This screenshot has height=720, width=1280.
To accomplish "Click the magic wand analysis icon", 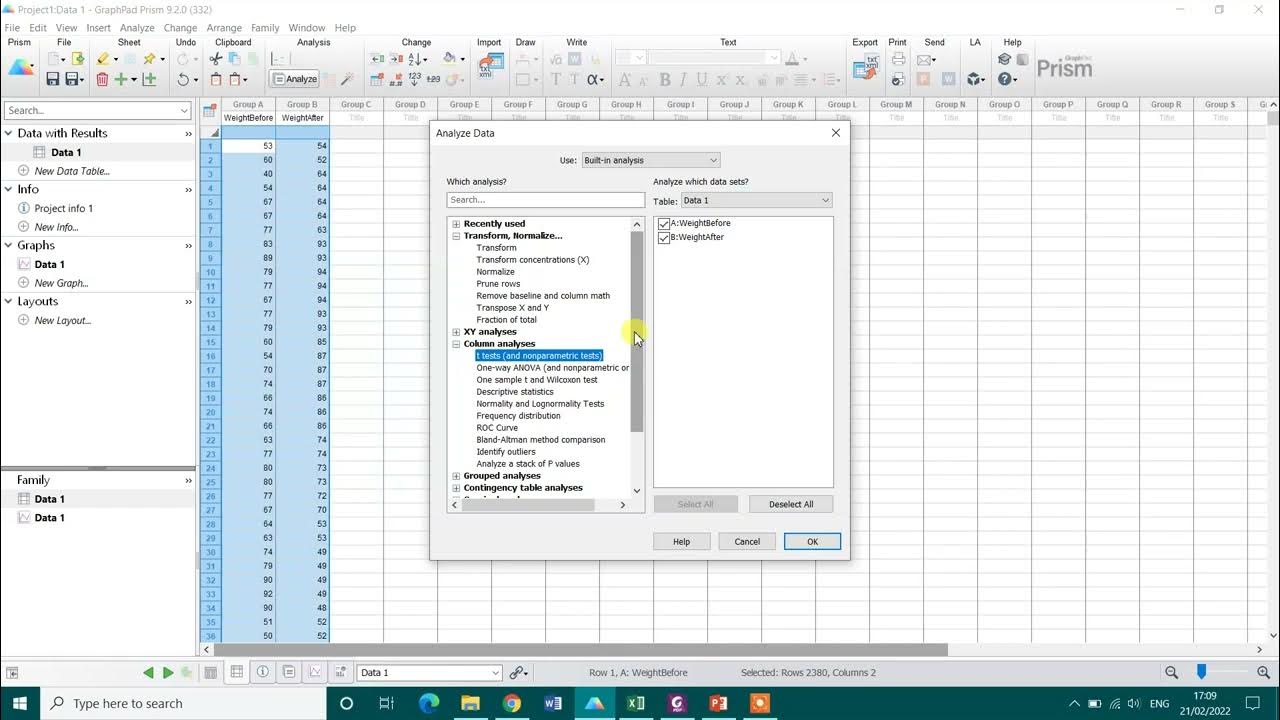I will [x=348, y=79].
